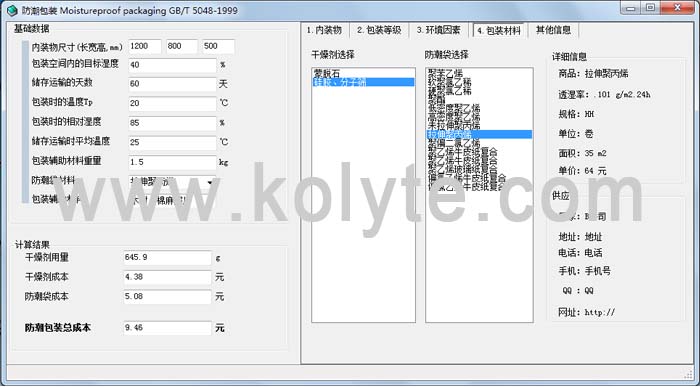Click the storage days field showing 60
Viewport: 700px width, 387px height.
[172, 84]
